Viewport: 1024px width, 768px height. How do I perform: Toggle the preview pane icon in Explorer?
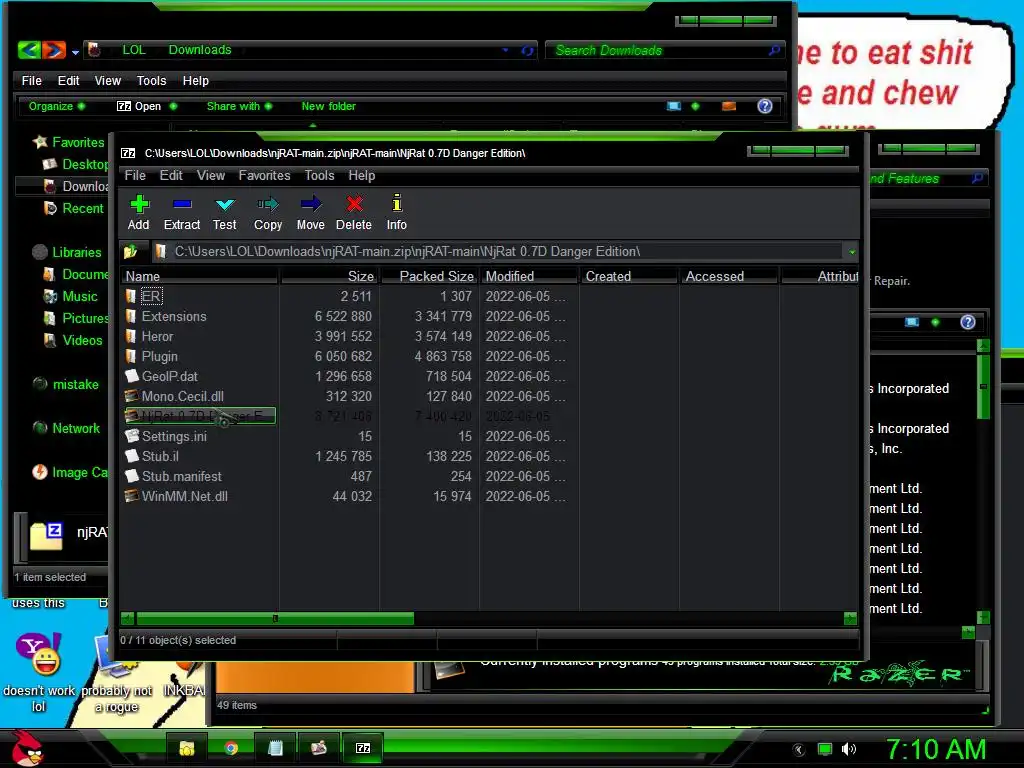729,106
